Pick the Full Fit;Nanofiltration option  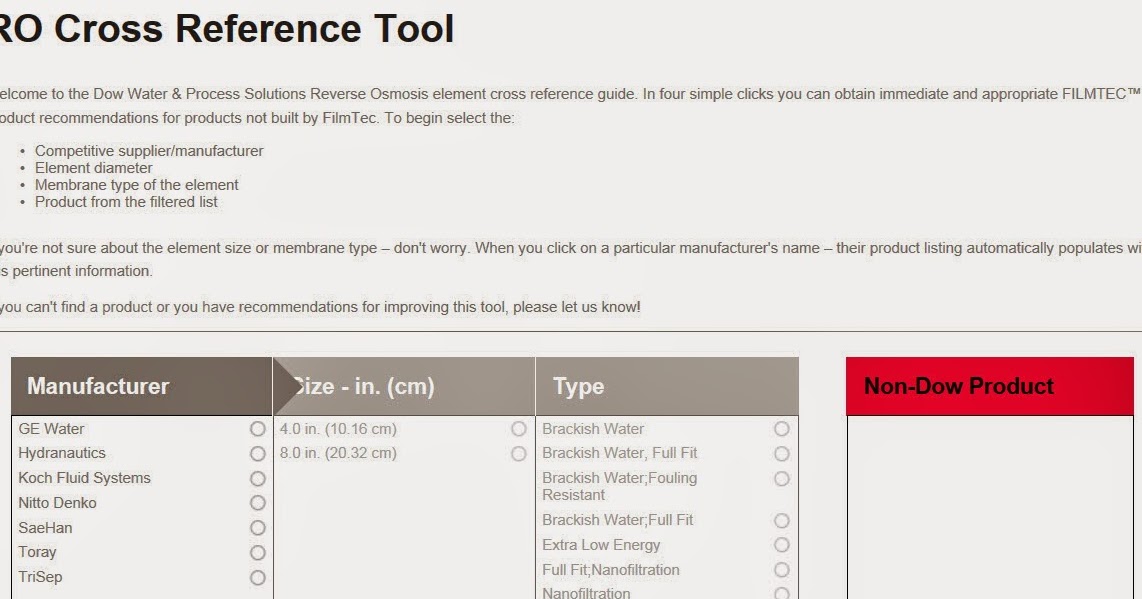coord(782,570)
